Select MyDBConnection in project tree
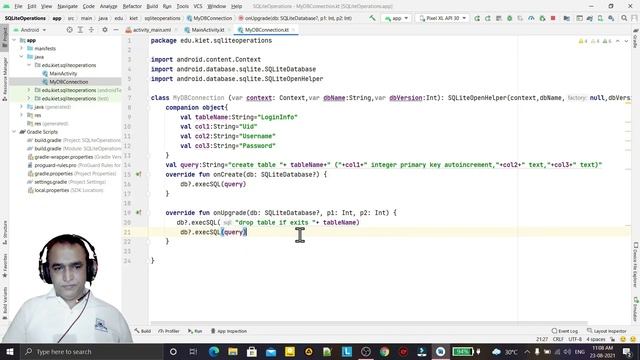The width and height of the screenshot is (640, 360). point(69,82)
